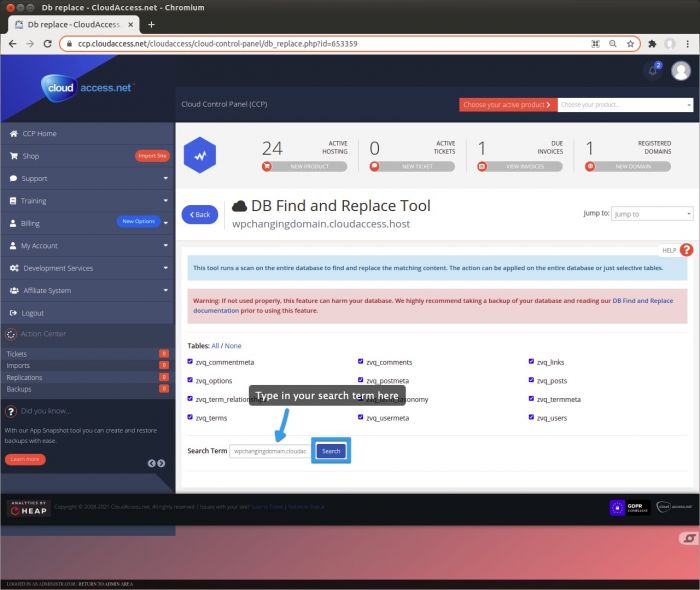Image resolution: width=700 pixels, height=590 pixels.
Task: Open the user avatar profile icon
Action: pos(681,71)
